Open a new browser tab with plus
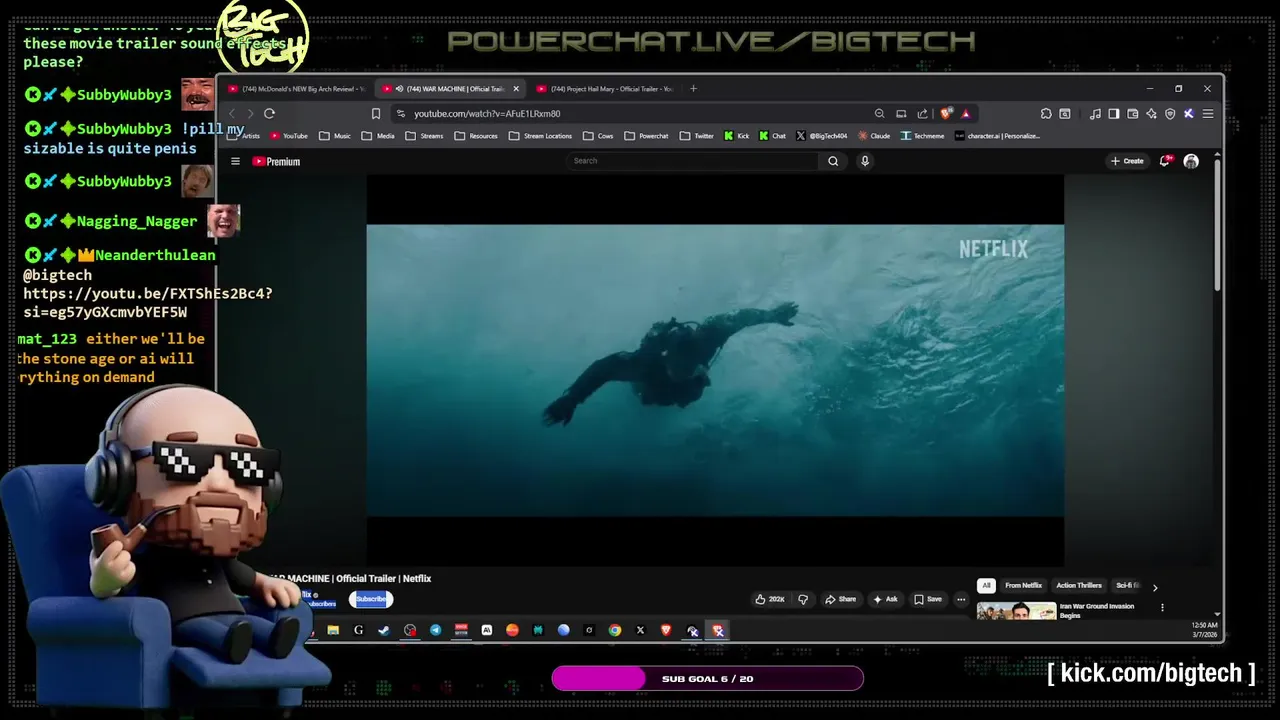This screenshot has height=720, width=1280. pos(693,89)
